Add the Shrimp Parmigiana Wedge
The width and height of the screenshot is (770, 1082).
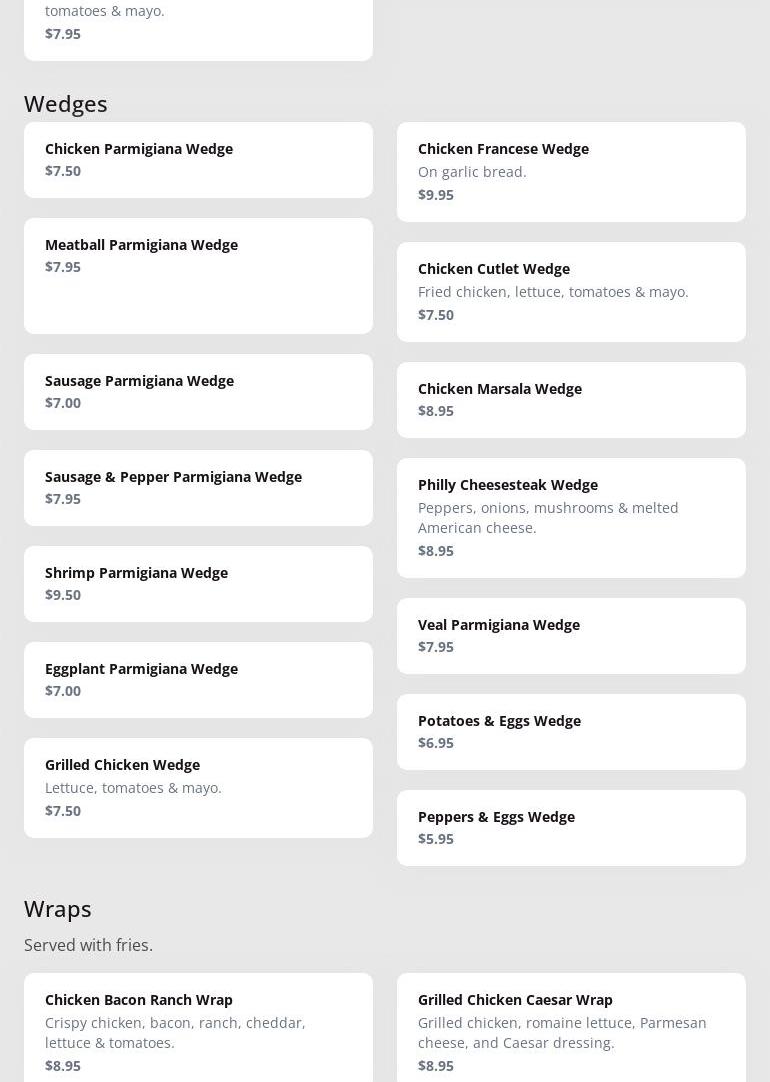pos(198,583)
